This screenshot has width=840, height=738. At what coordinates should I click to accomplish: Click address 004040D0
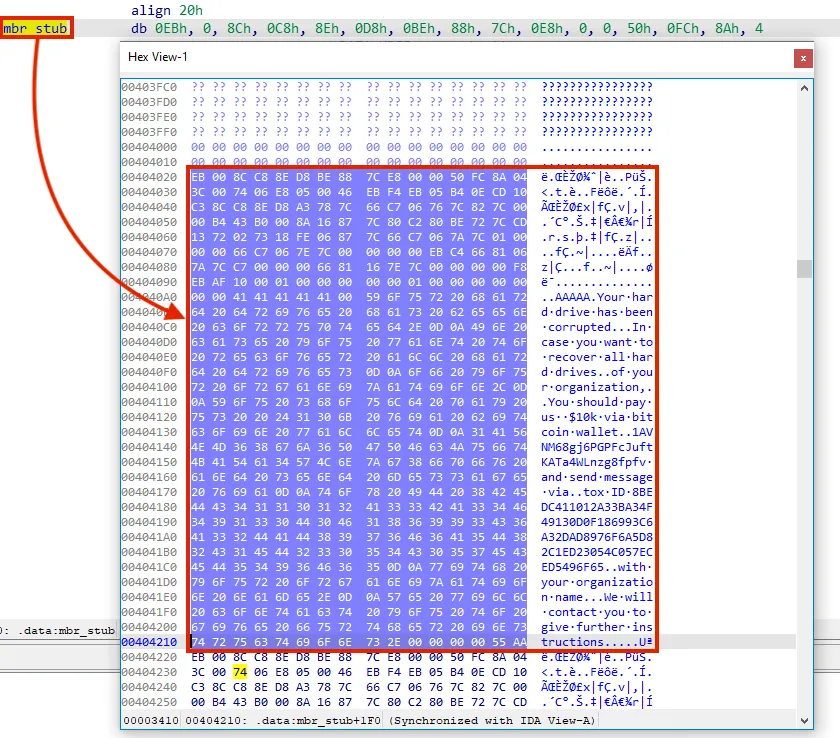[x=149, y=342]
